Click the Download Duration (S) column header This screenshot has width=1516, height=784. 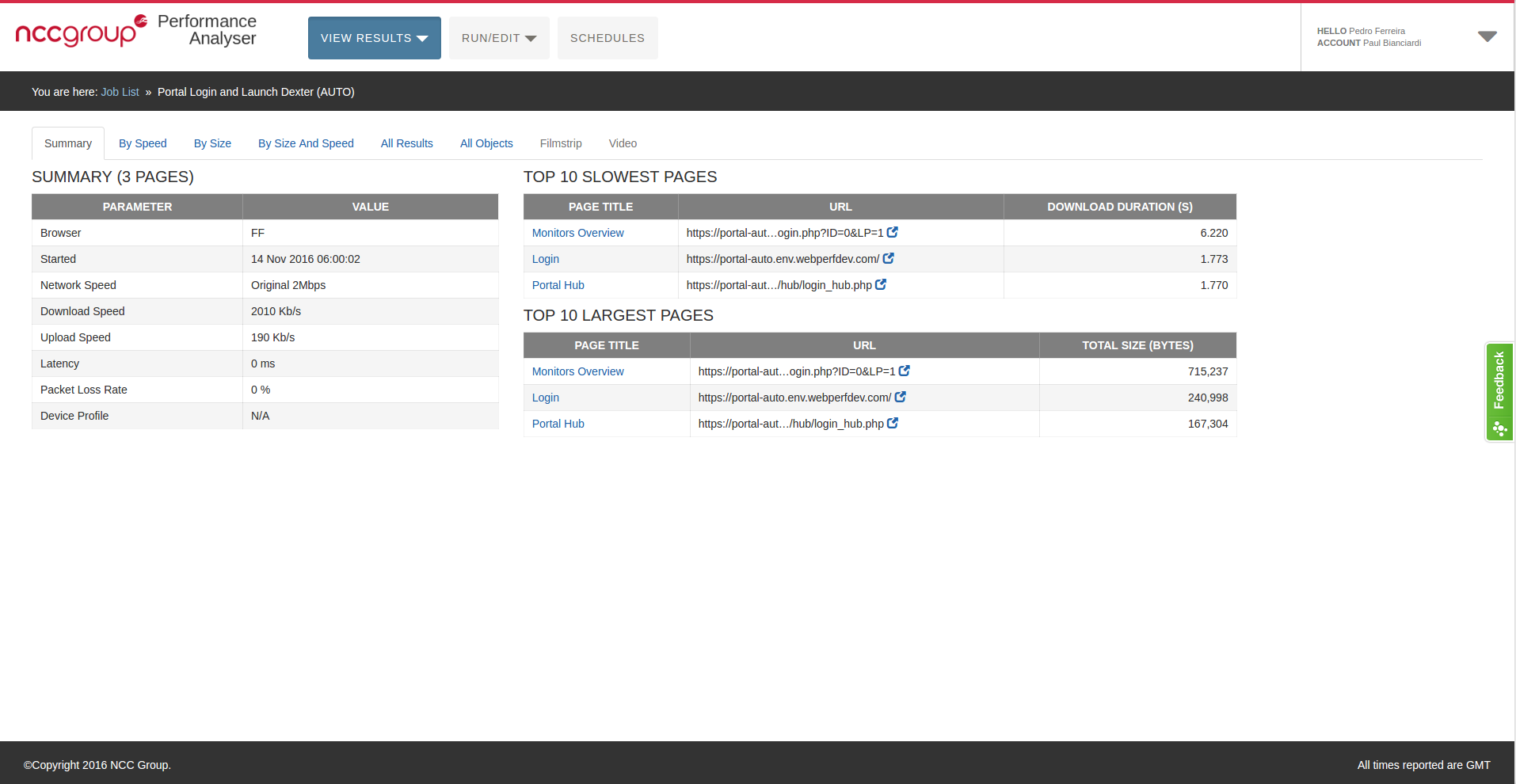pos(1120,207)
